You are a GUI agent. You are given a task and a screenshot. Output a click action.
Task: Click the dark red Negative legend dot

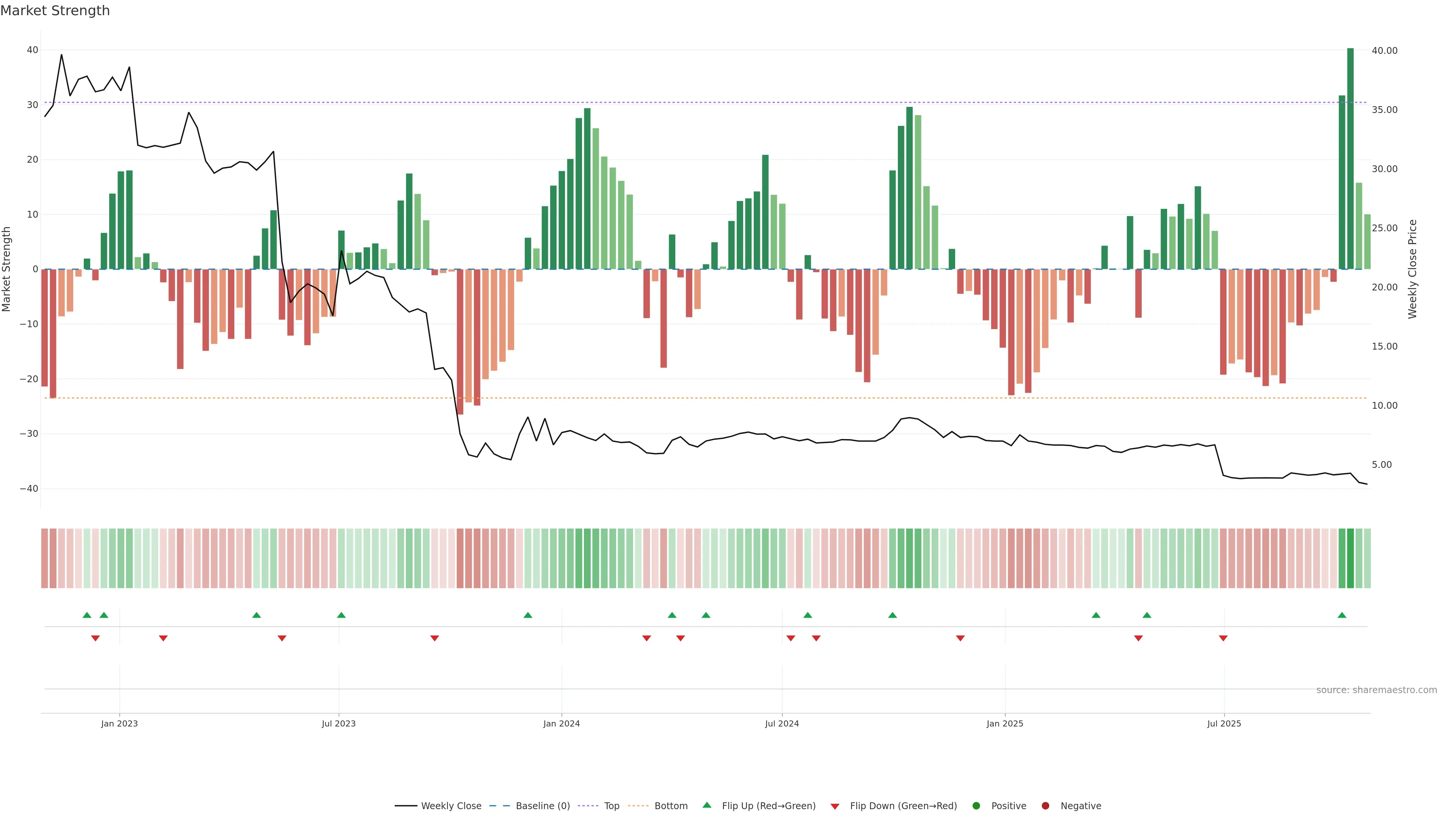click(x=1045, y=806)
